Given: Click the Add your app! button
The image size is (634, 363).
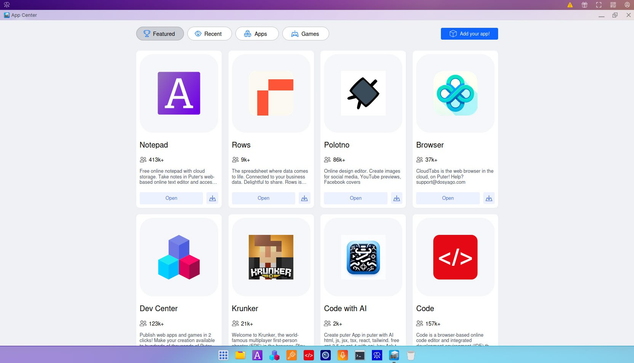Looking at the screenshot, I should coord(469,34).
